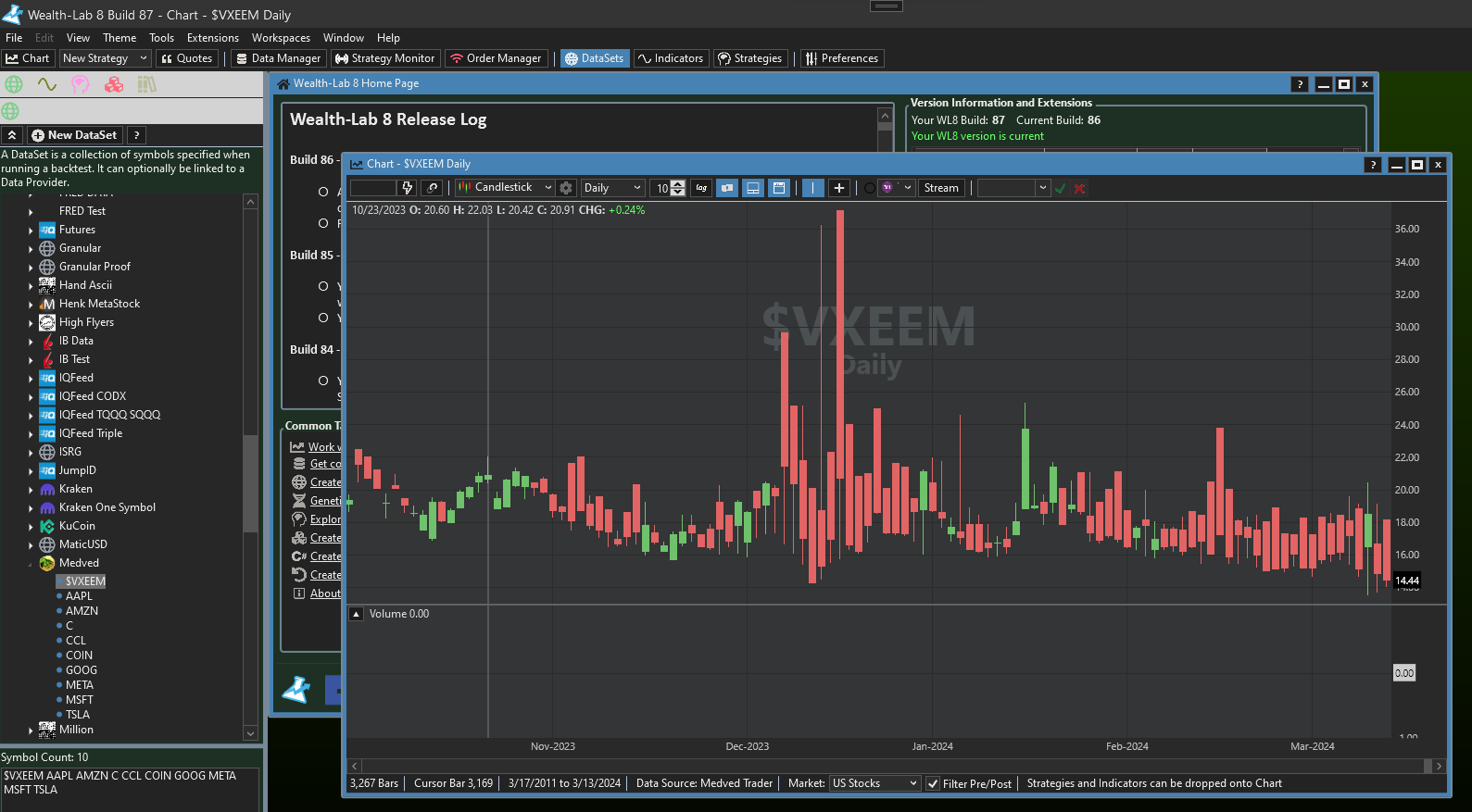Click the Indicators sine-wave icon in sidebar

click(47, 85)
